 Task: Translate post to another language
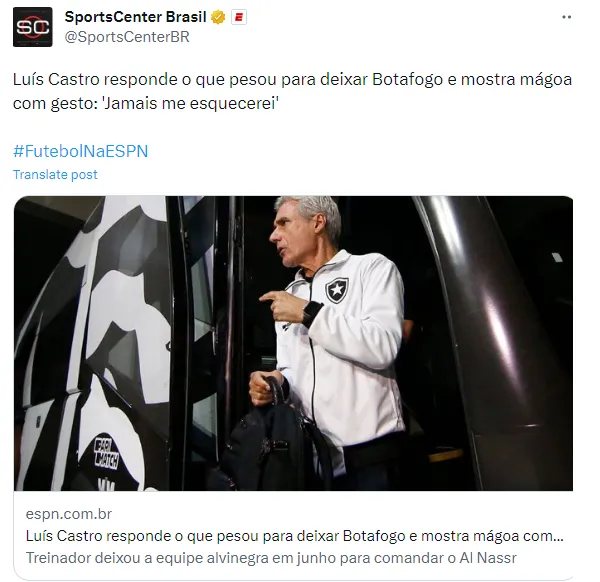[x=55, y=174]
